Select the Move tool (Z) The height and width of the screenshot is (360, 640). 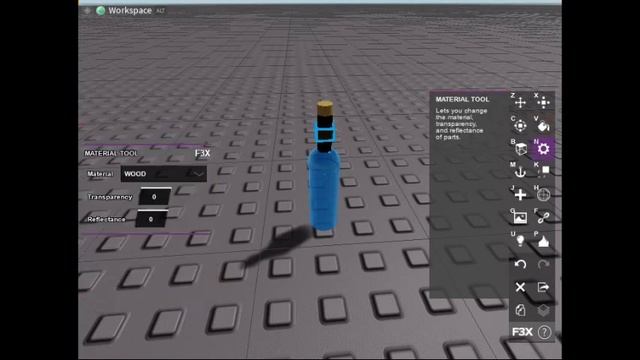coord(520,102)
